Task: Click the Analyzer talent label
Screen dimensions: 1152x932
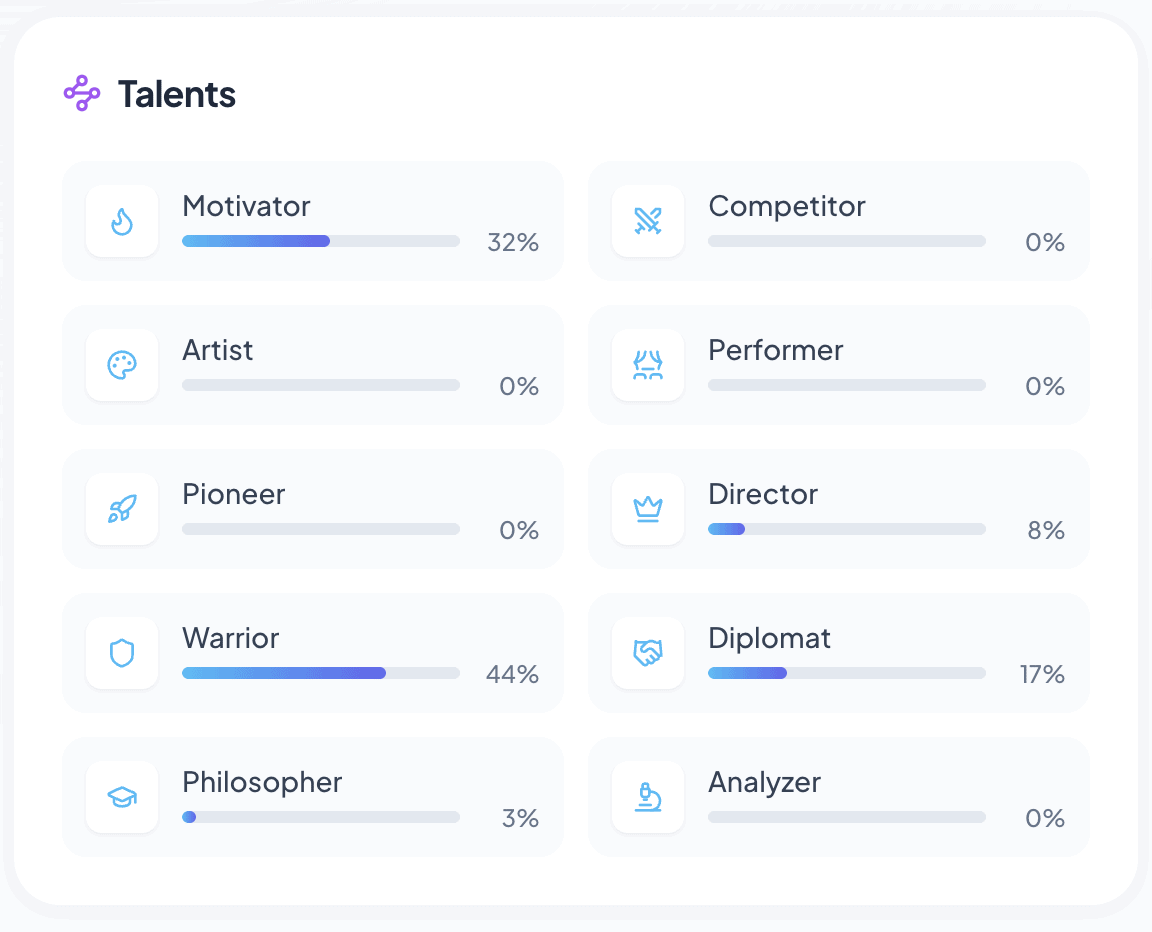Action: tap(764, 782)
